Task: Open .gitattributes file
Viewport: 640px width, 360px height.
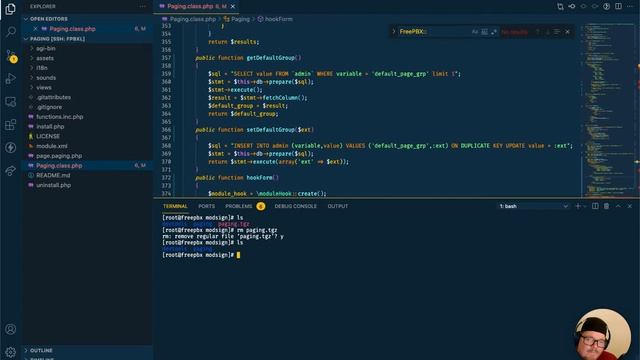Action: click(53, 98)
